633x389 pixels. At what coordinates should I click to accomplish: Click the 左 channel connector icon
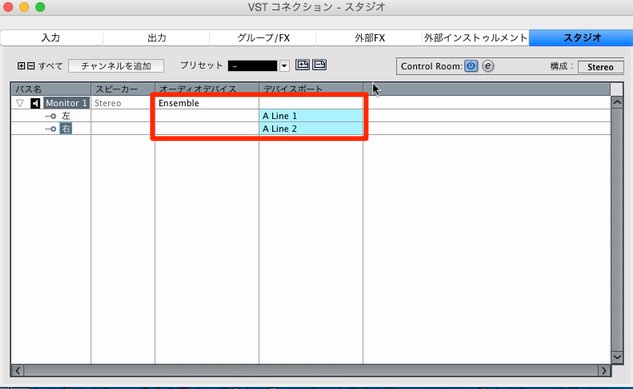point(51,116)
